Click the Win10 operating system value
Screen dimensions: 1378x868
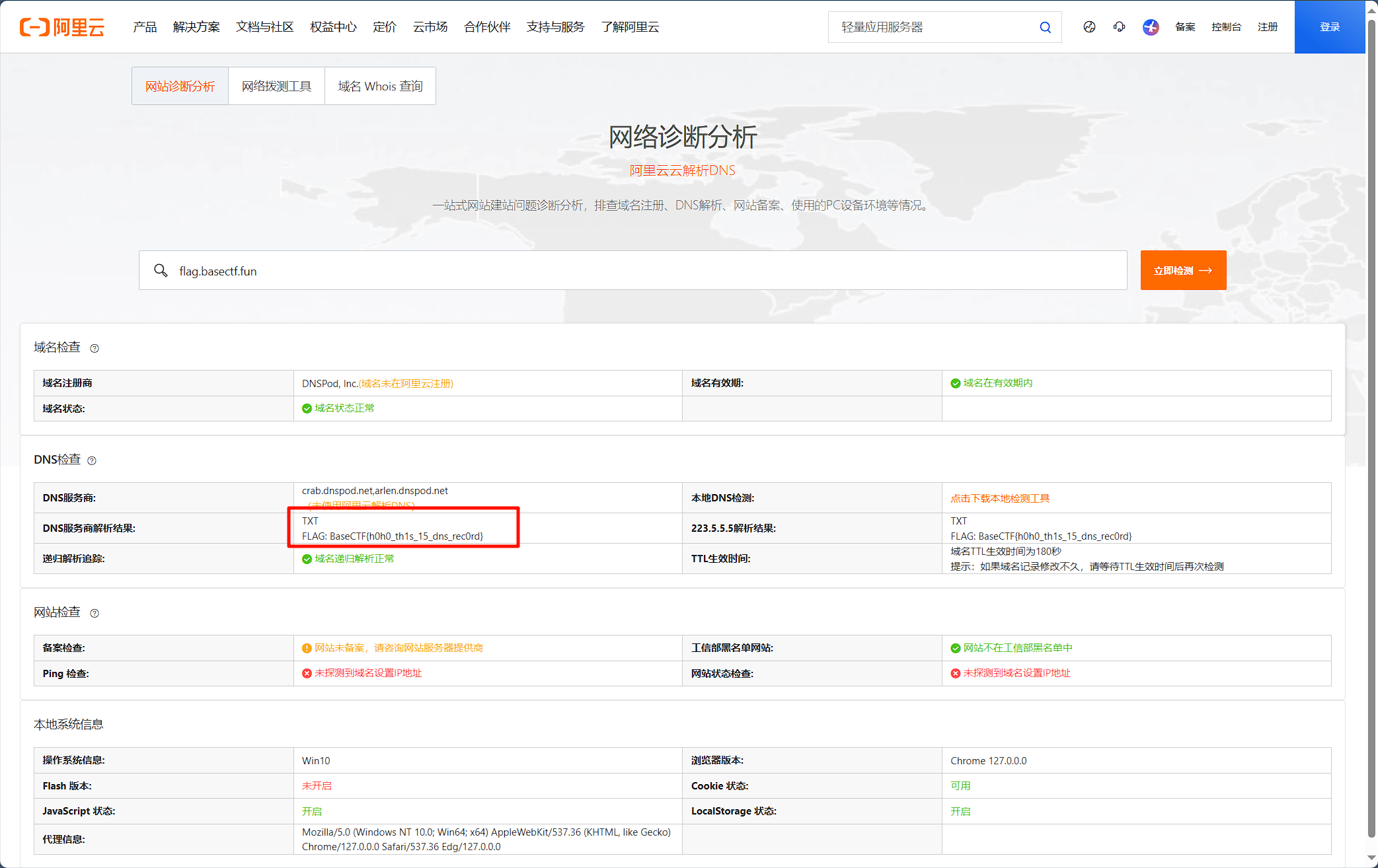(x=316, y=760)
